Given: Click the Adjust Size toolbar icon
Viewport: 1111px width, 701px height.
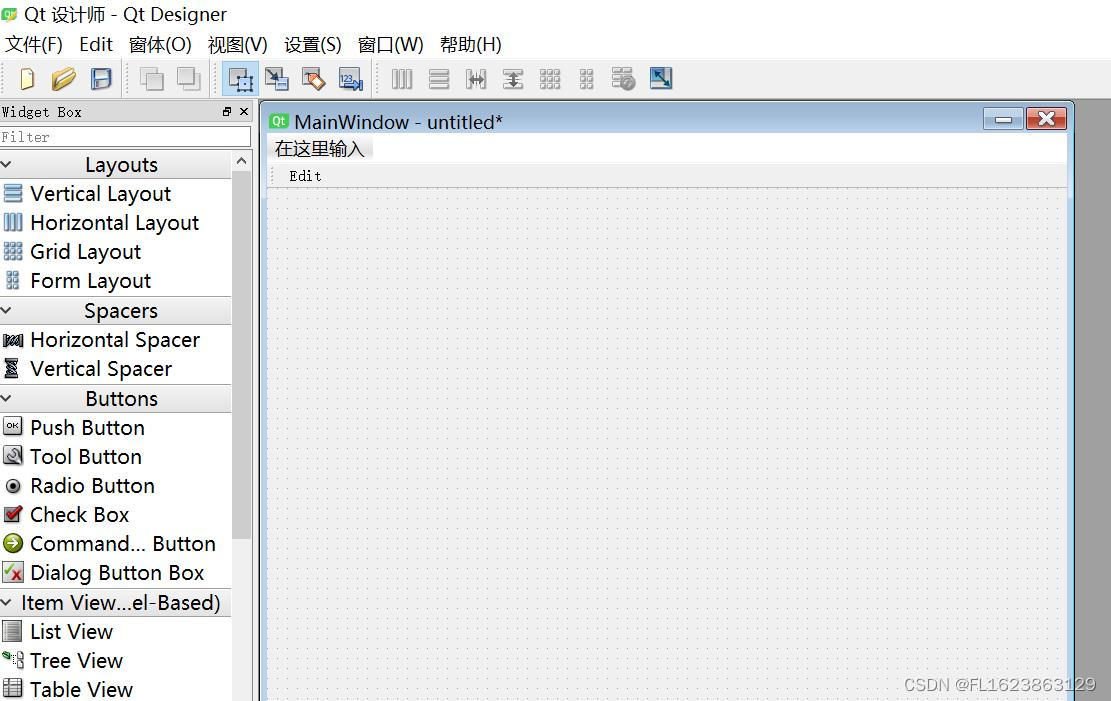Looking at the screenshot, I should [661, 79].
